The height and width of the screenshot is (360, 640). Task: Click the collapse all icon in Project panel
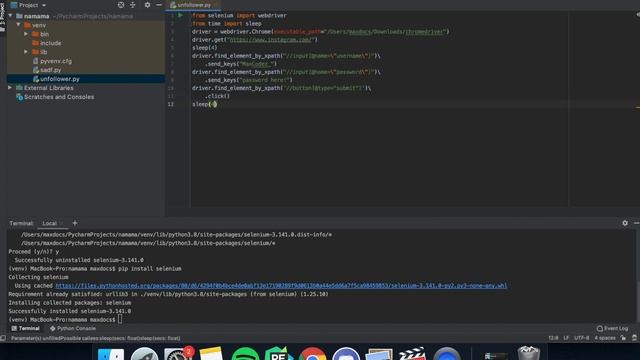133,5
